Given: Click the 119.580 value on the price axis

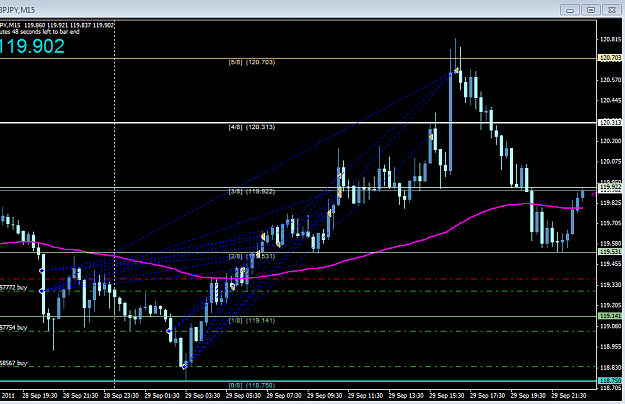Looking at the screenshot, I should pyautogui.click(x=610, y=243).
